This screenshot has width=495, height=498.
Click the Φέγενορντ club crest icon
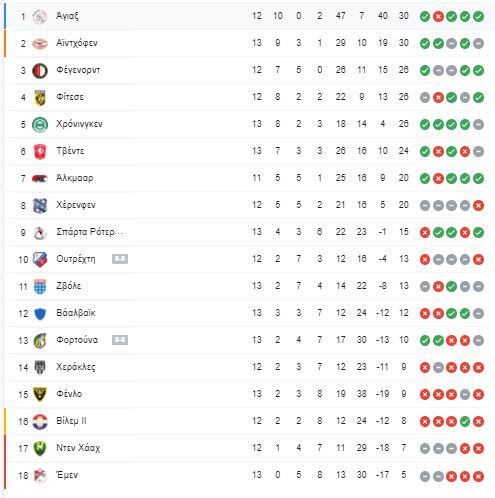tap(40, 70)
